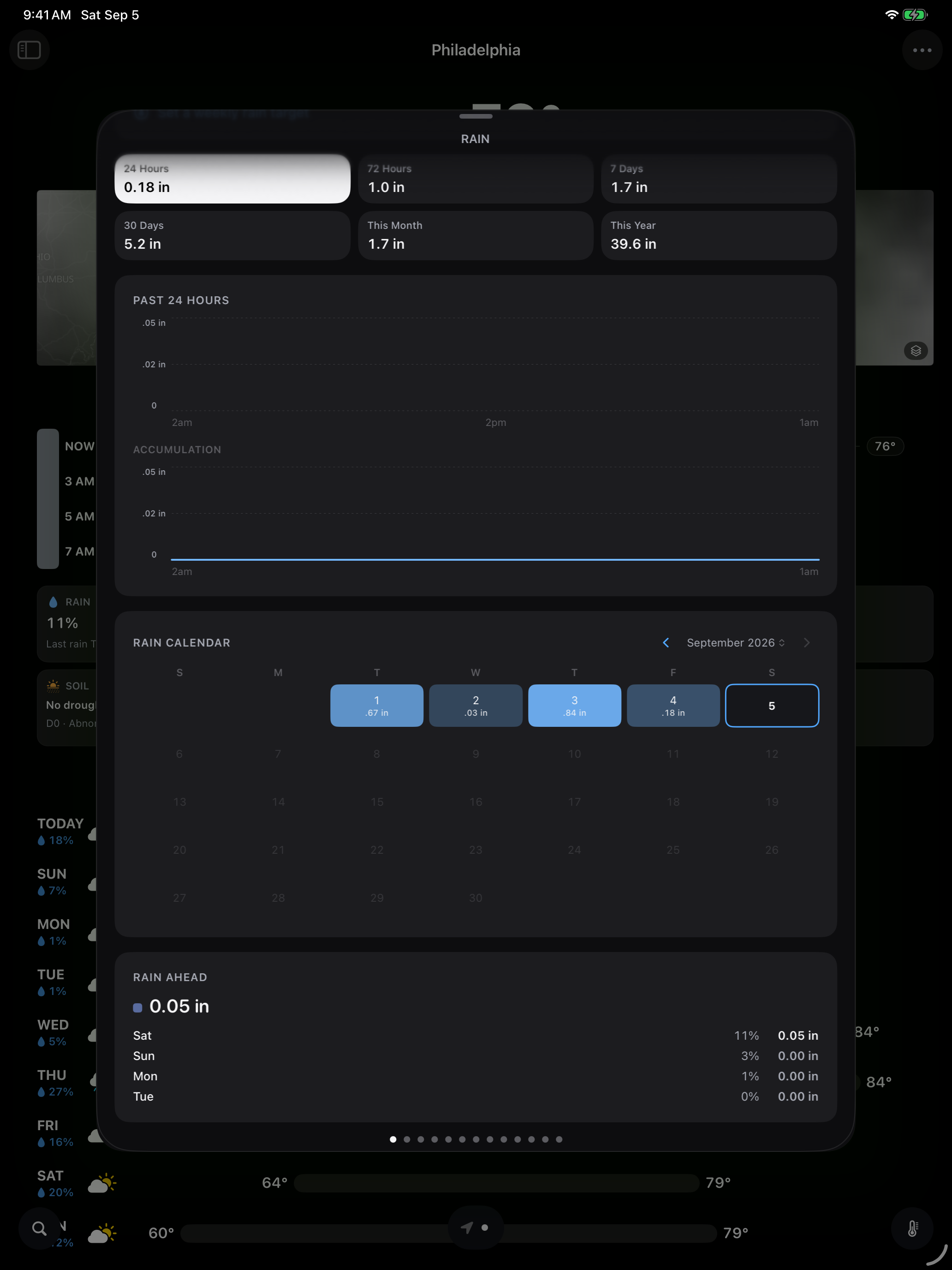Check the Wi-Fi status icon
Viewport: 952px width, 1270px height.
pyautogui.click(x=891, y=15)
